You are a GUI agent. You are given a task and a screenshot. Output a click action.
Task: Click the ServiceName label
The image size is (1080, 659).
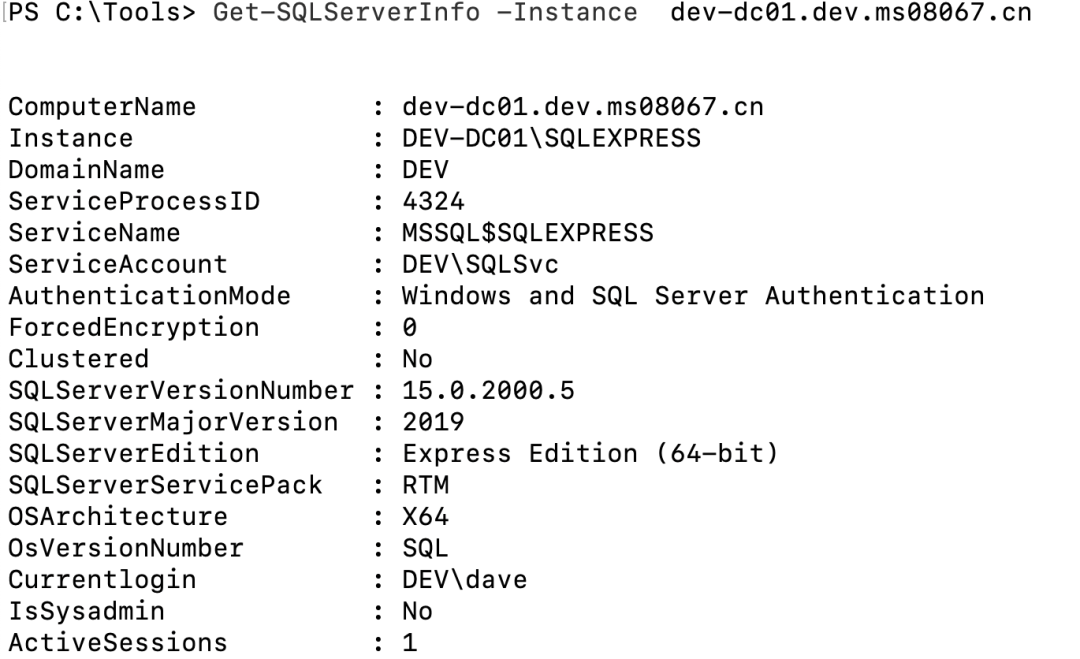pyautogui.click(x=94, y=233)
